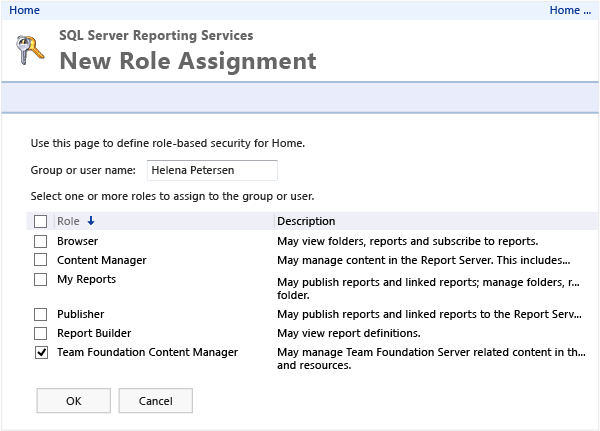Image resolution: width=600 pixels, height=431 pixels.
Task: Click the Group or user name field
Action: tap(212, 171)
